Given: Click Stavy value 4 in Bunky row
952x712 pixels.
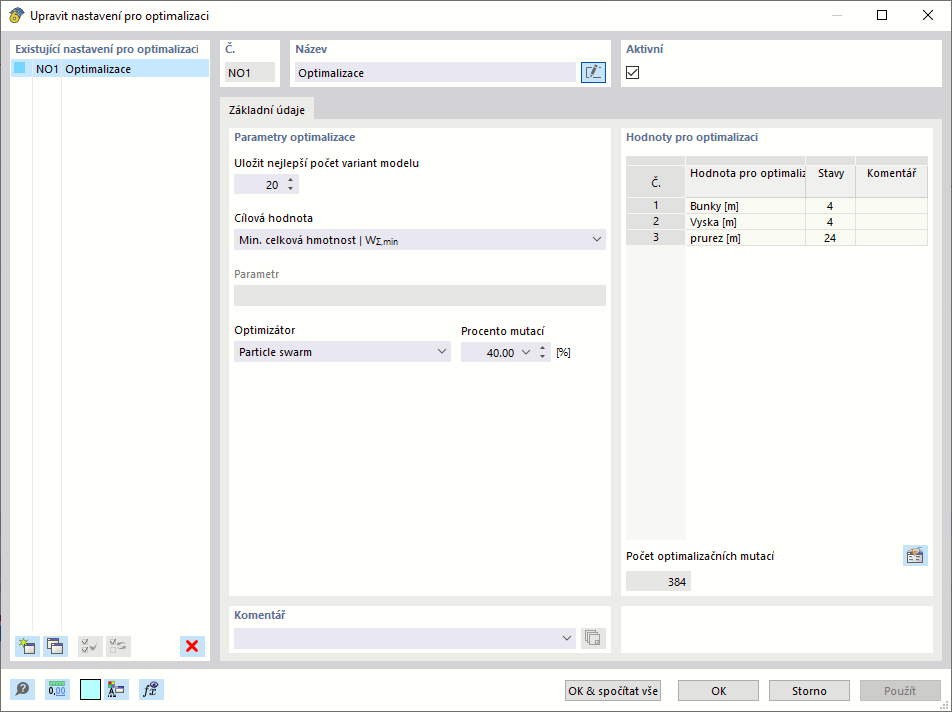Looking at the screenshot, I should pyautogui.click(x=830, y=206).
